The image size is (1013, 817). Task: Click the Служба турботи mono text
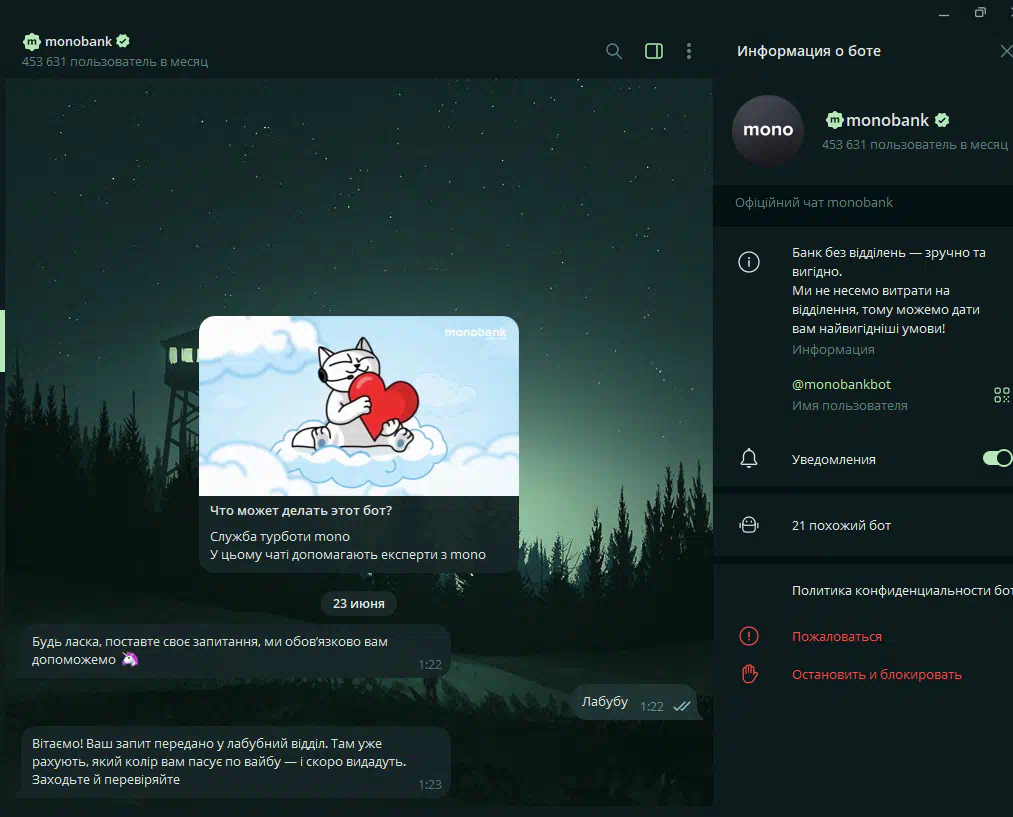(280, 536)
